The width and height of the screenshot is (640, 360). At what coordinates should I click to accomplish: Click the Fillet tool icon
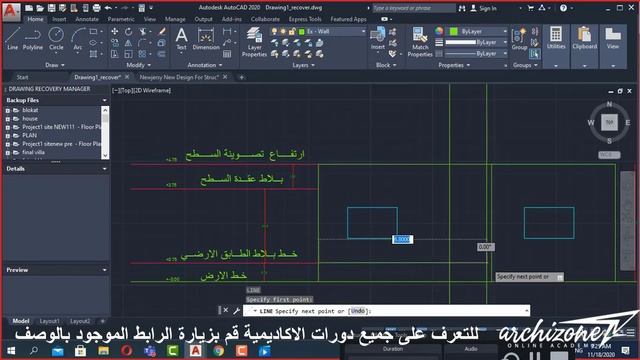[142, 43]
